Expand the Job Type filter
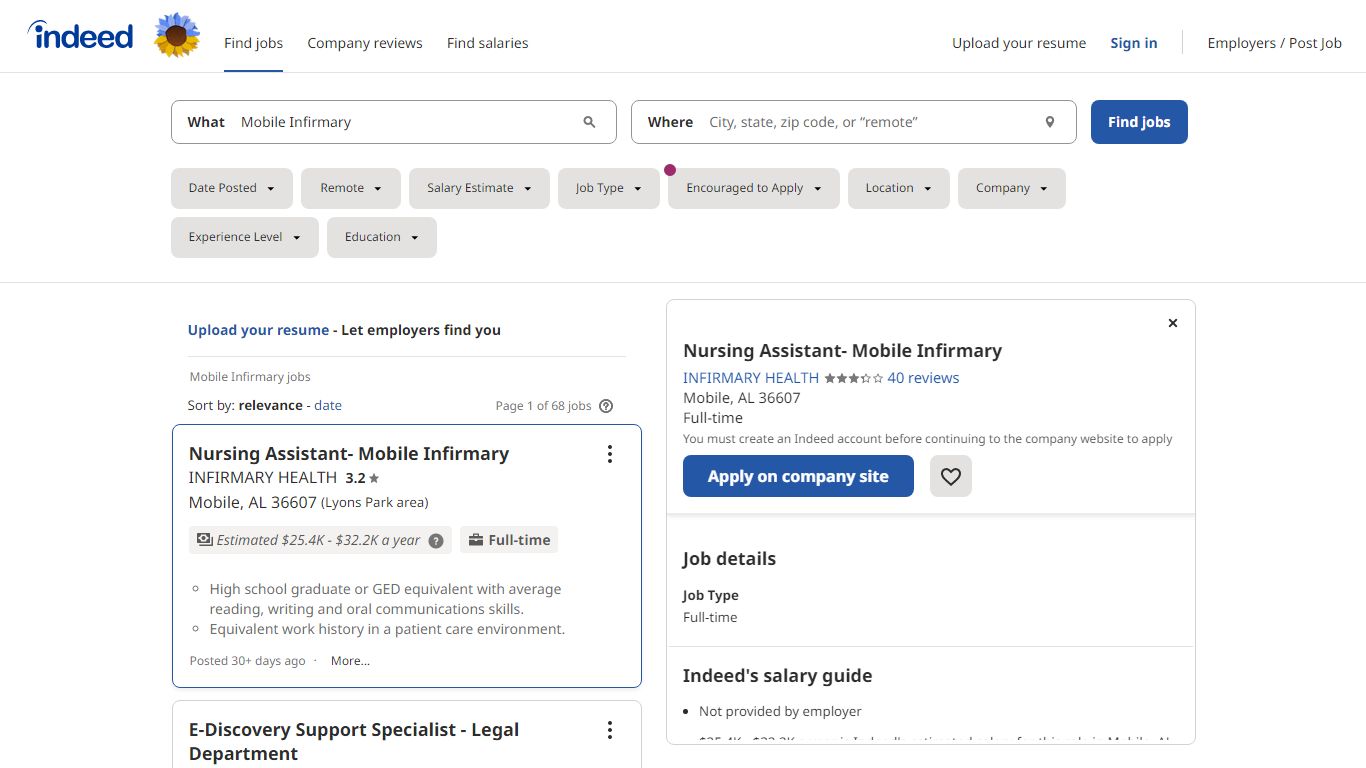1366x768 pixels. pyautogui.click(x=609, y=188)
